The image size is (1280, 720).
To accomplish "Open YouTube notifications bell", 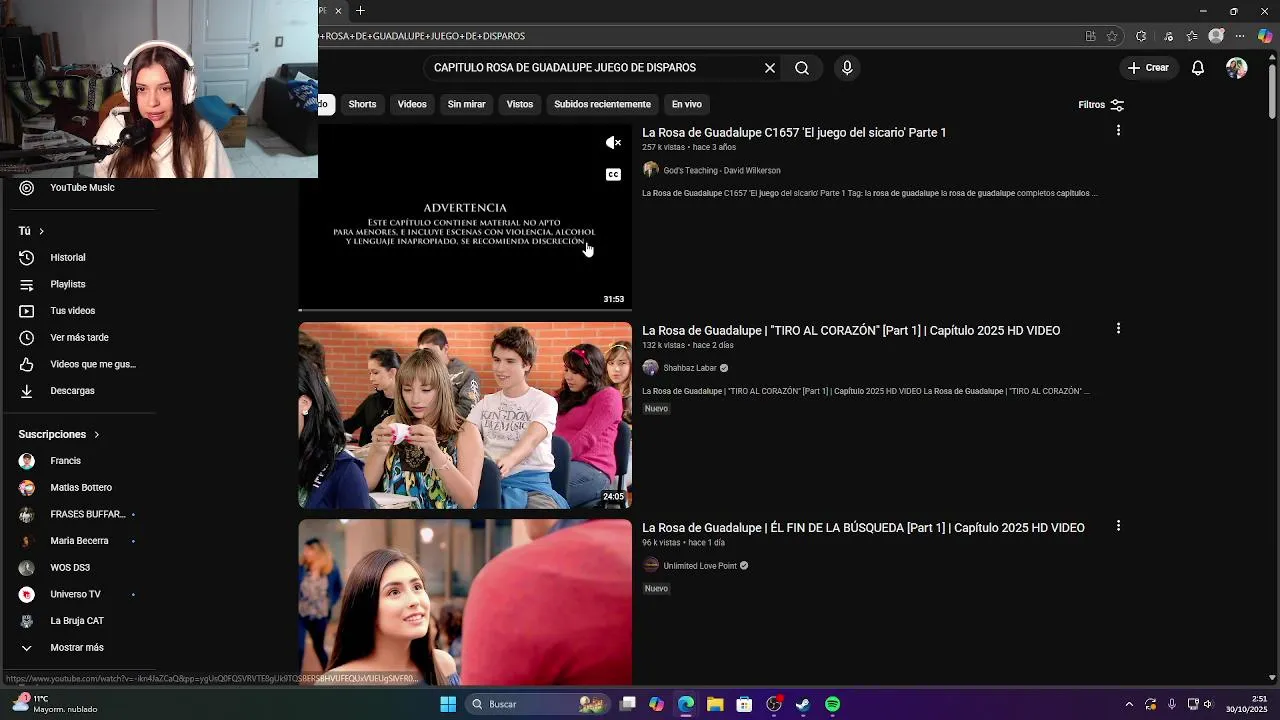I will [1197, 68].
